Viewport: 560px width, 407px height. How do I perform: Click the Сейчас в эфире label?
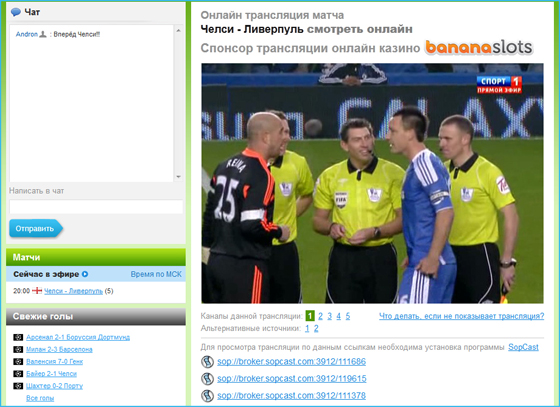tap(46, 274)
